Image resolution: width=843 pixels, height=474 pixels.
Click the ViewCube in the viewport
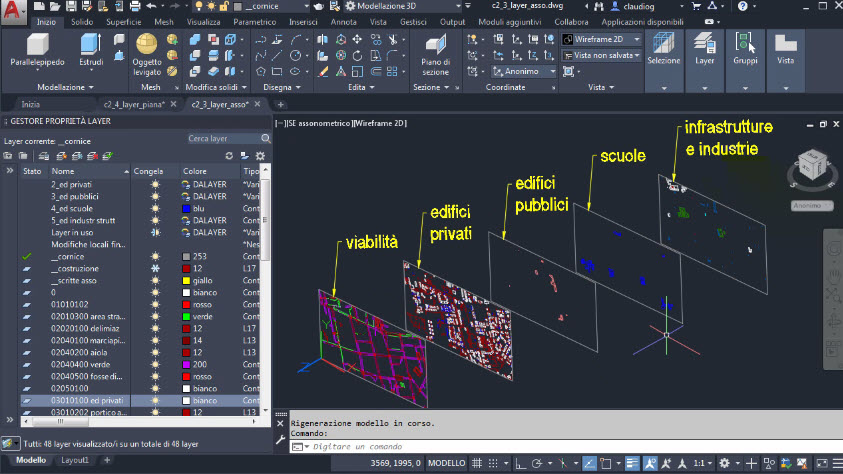click(812, 166)
